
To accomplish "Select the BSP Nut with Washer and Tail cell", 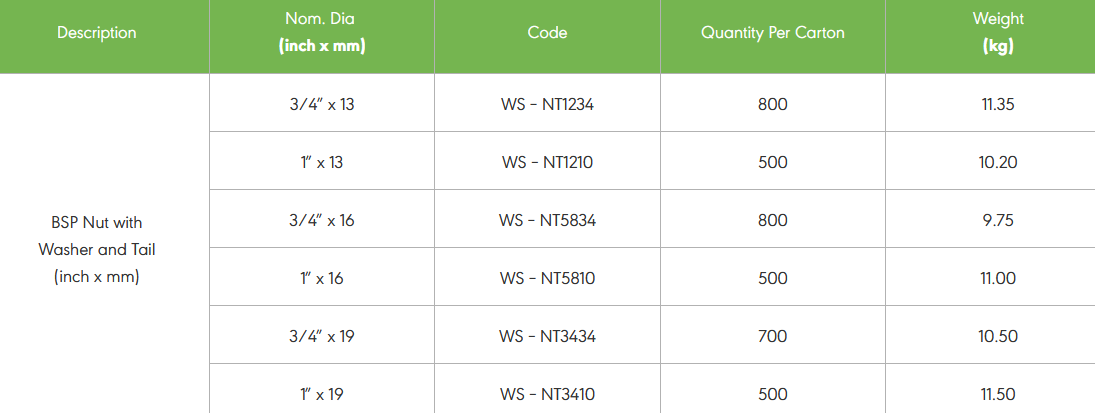I will tap(97, 249).
